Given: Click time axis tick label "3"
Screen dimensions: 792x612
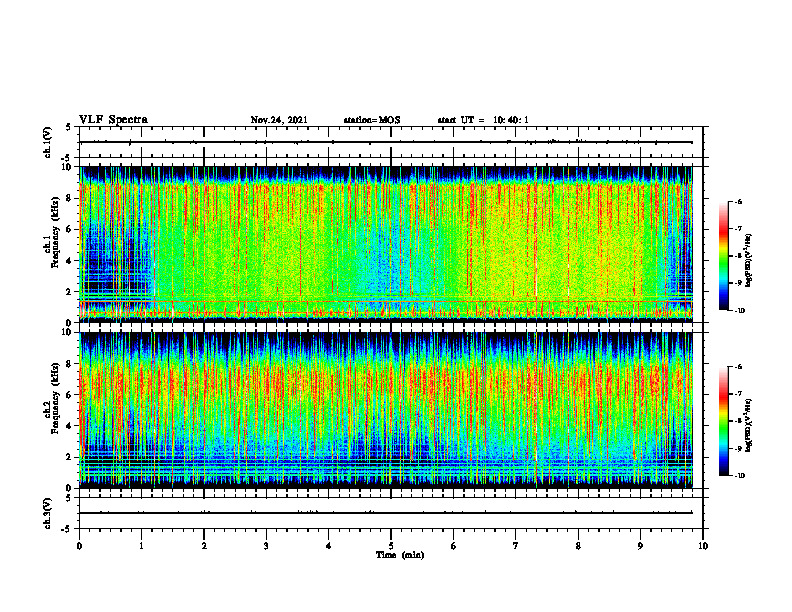Looking at the screenshot, I should click(266, 546).
